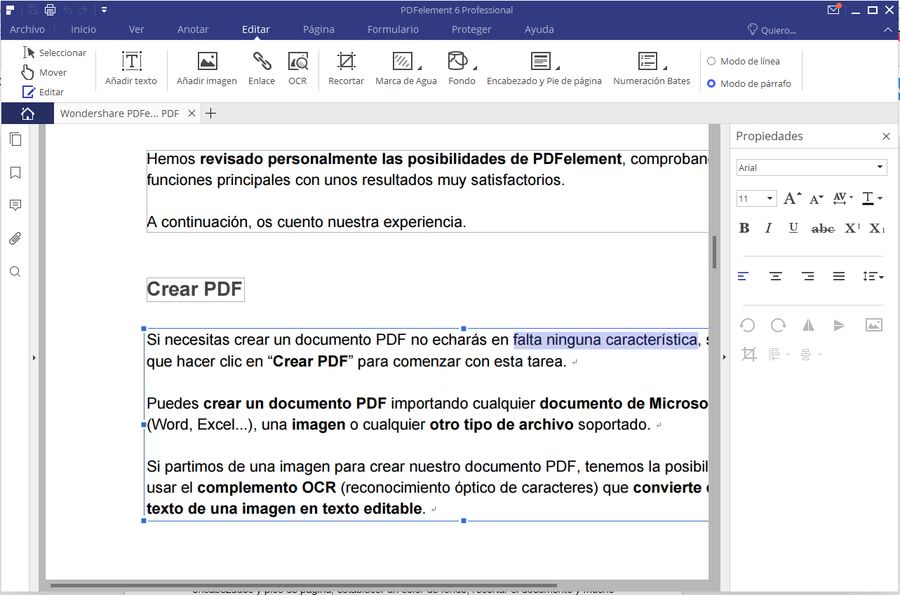The width and height of the screenshot is (900, 595).
Task: Close the Propiedades panel
Action: (x=886, y=136)
